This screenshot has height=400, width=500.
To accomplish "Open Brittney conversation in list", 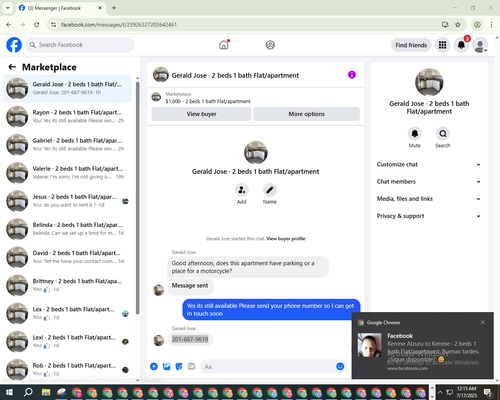I will [x=67, y=285].
